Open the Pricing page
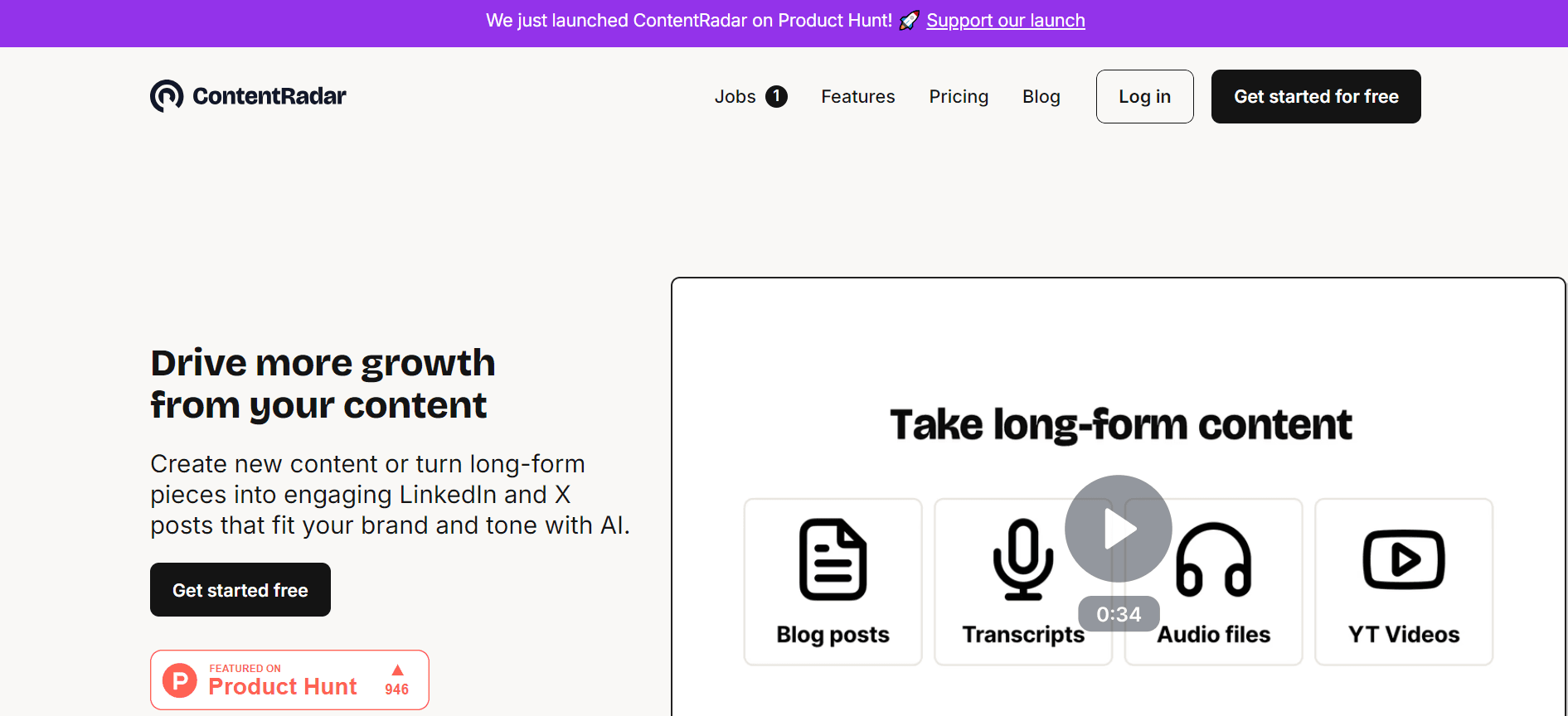The height and width of the screenshot is (716, 1568). pos(959,96)
